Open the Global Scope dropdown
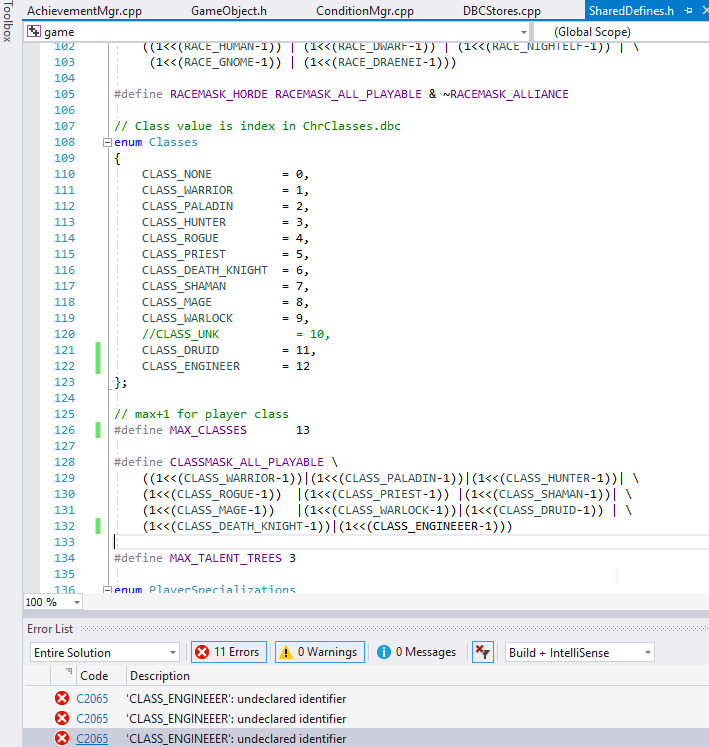Screen dimensions: 709x747 tap(592, 32)
